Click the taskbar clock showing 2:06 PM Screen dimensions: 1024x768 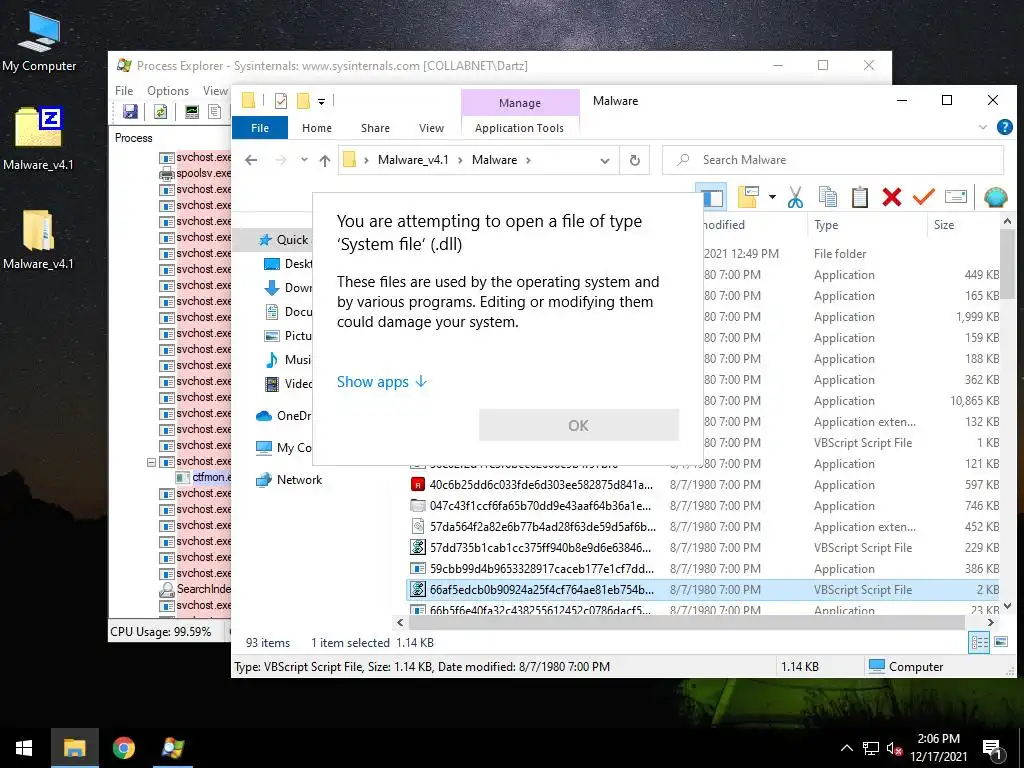pyautogui.click(x=938, y=748)
